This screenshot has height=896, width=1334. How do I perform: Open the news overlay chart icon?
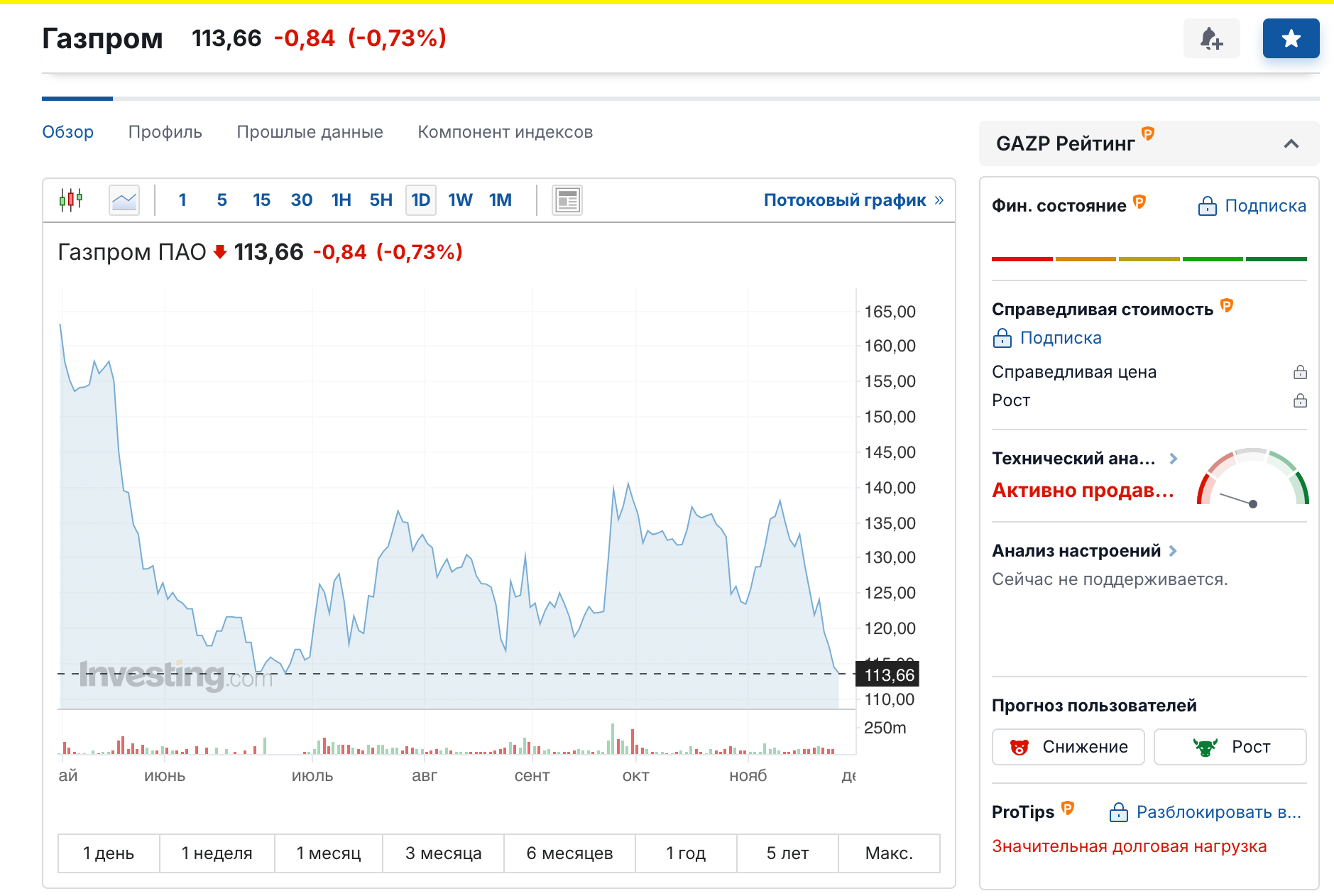tap(567, 200)
